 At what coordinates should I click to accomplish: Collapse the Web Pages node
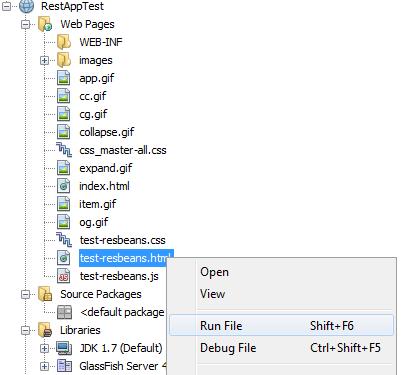25,24
